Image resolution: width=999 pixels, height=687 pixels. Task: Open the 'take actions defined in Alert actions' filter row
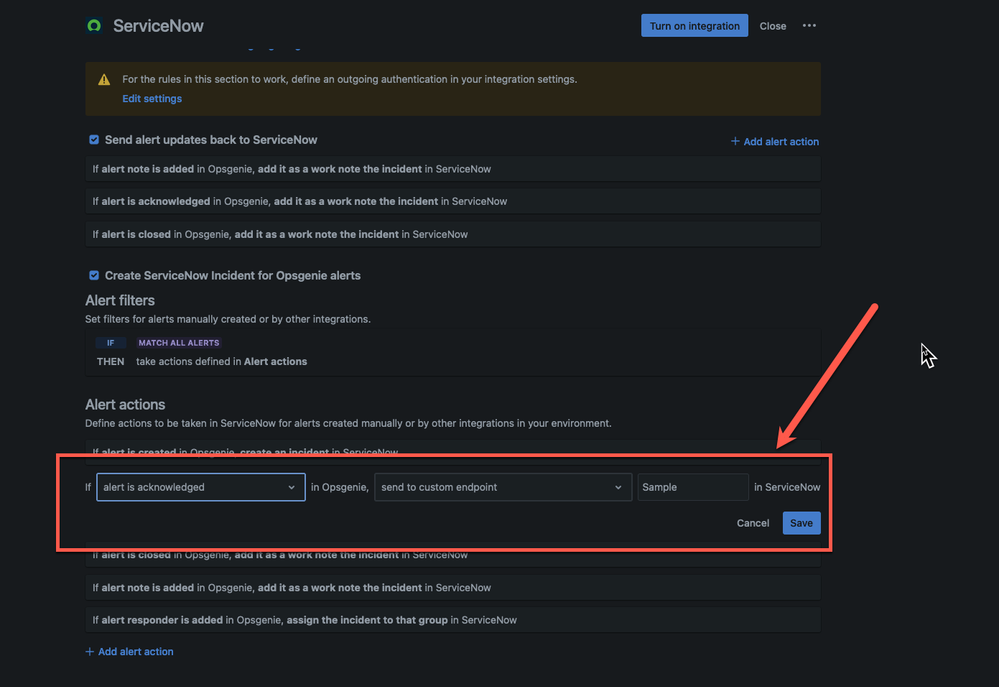point(453,352)
